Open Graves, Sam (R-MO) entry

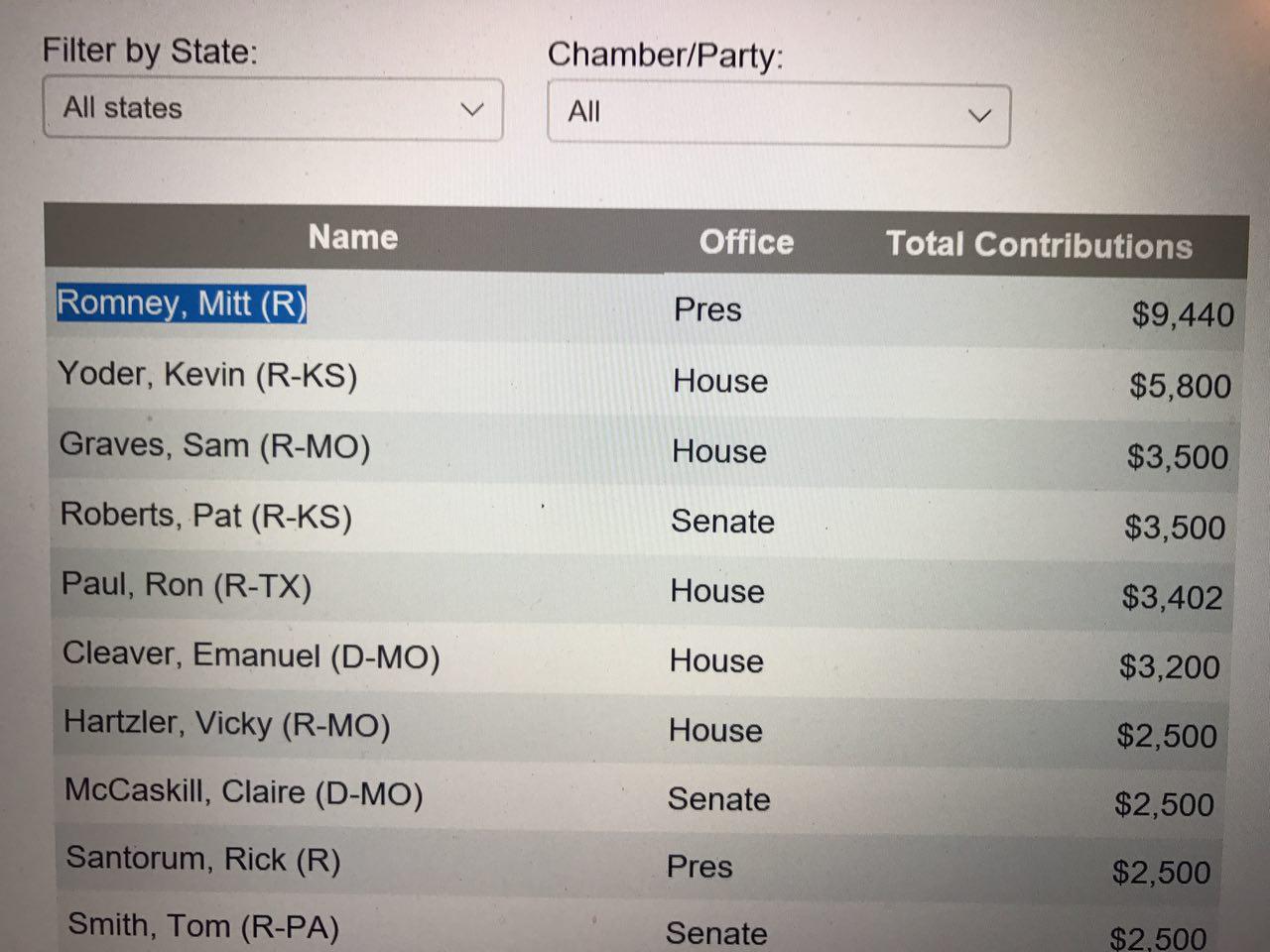click(214, 445)
